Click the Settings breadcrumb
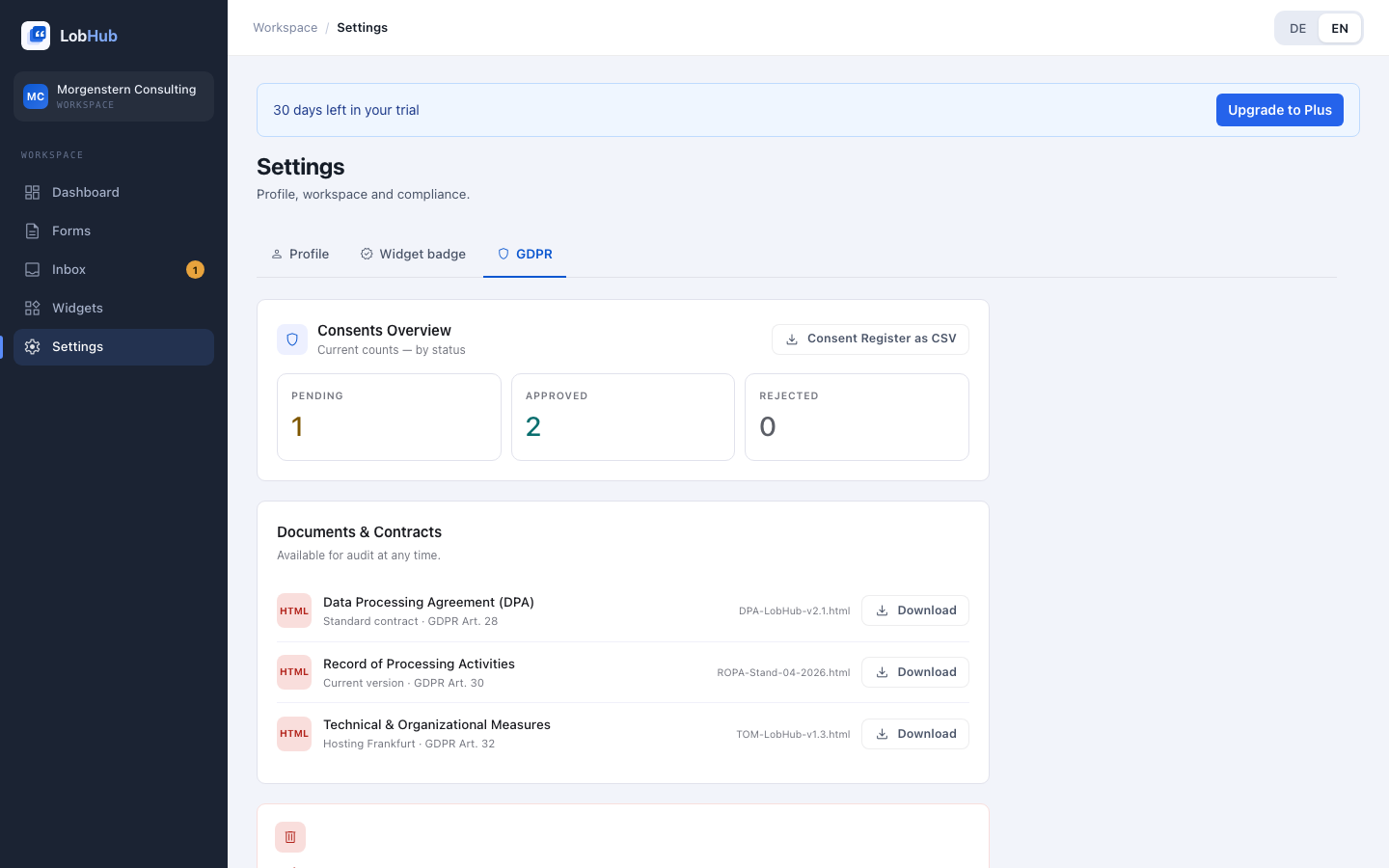The height and width of the screenshot is (868, 1389). [x=363, y=28]
